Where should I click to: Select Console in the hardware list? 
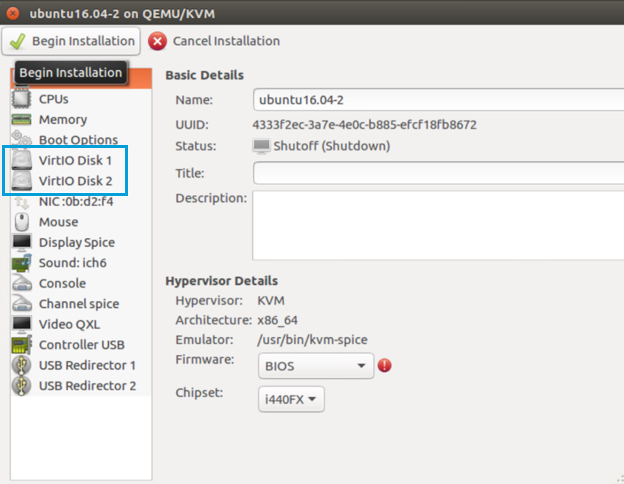[x=81, y=283]
